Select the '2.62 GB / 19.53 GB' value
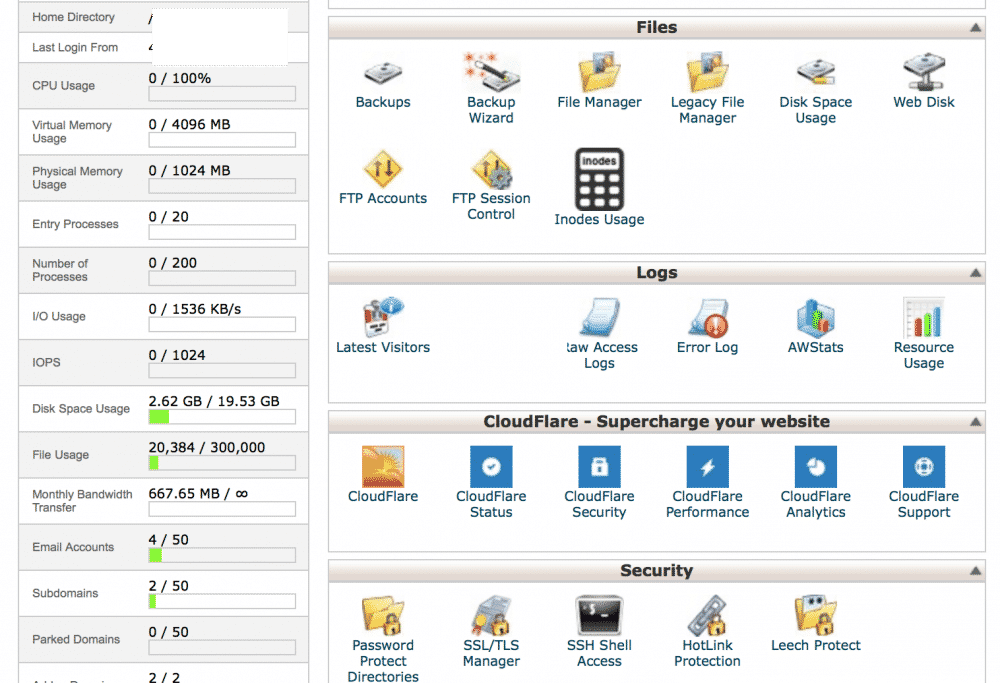This screenshot has width=1000, height=683. pos(214,401)
